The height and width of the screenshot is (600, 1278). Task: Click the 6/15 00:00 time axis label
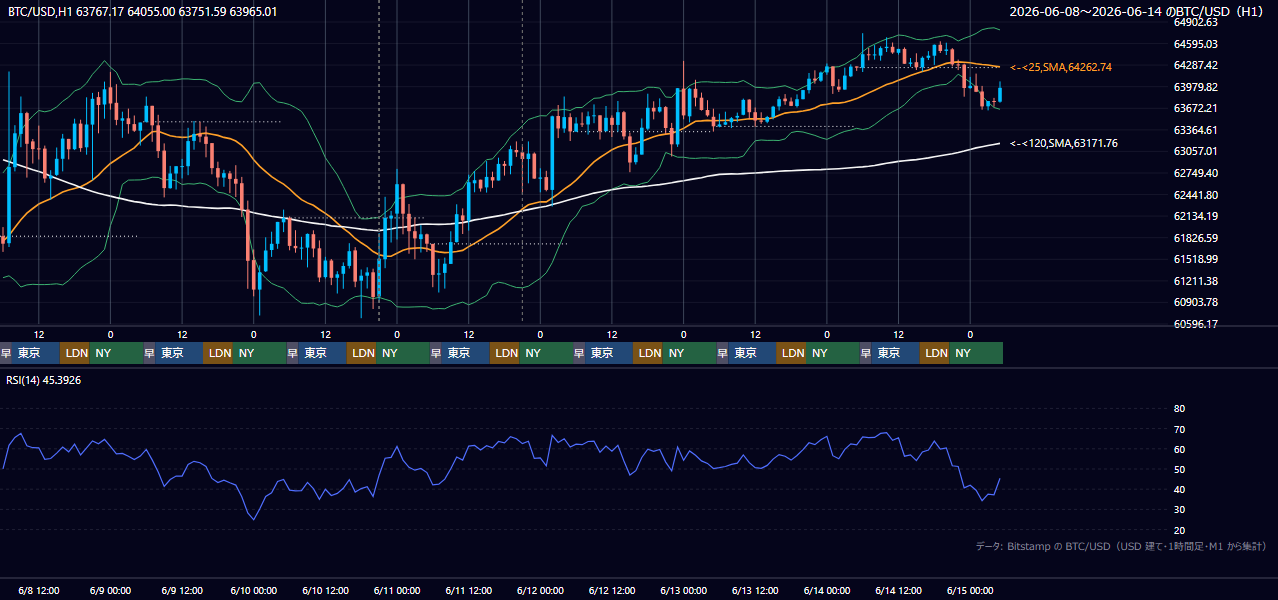[x=970, y=590]
